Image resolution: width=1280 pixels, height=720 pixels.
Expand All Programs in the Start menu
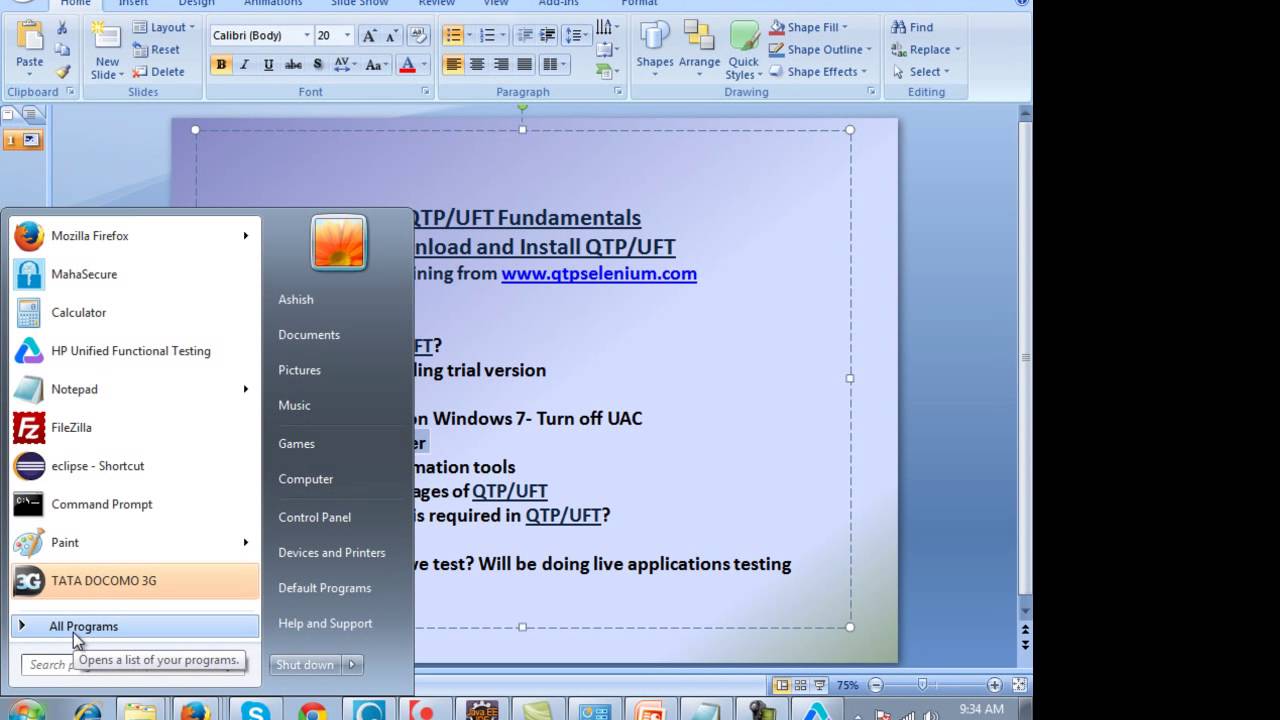pos(135,626)
